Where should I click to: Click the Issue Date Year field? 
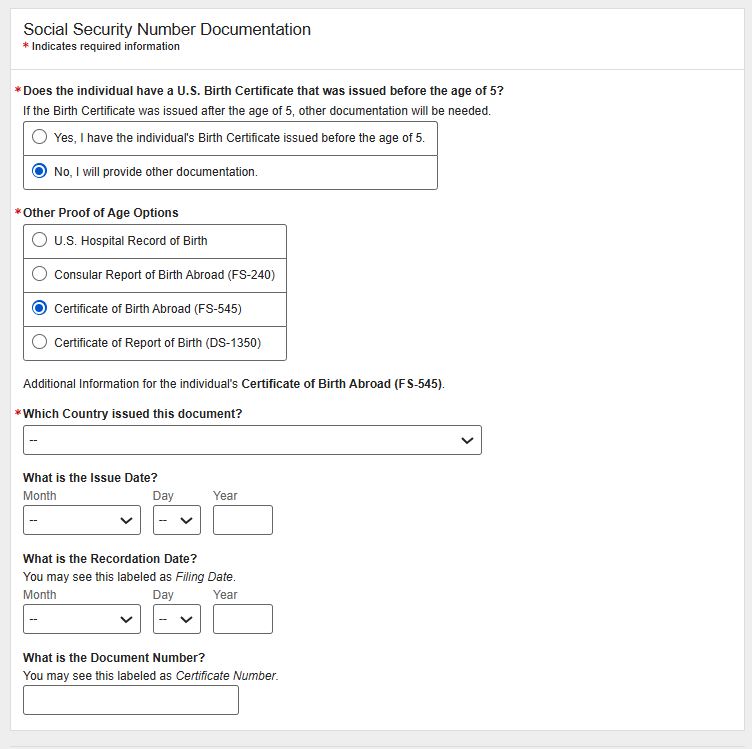(x=242, y=520)
